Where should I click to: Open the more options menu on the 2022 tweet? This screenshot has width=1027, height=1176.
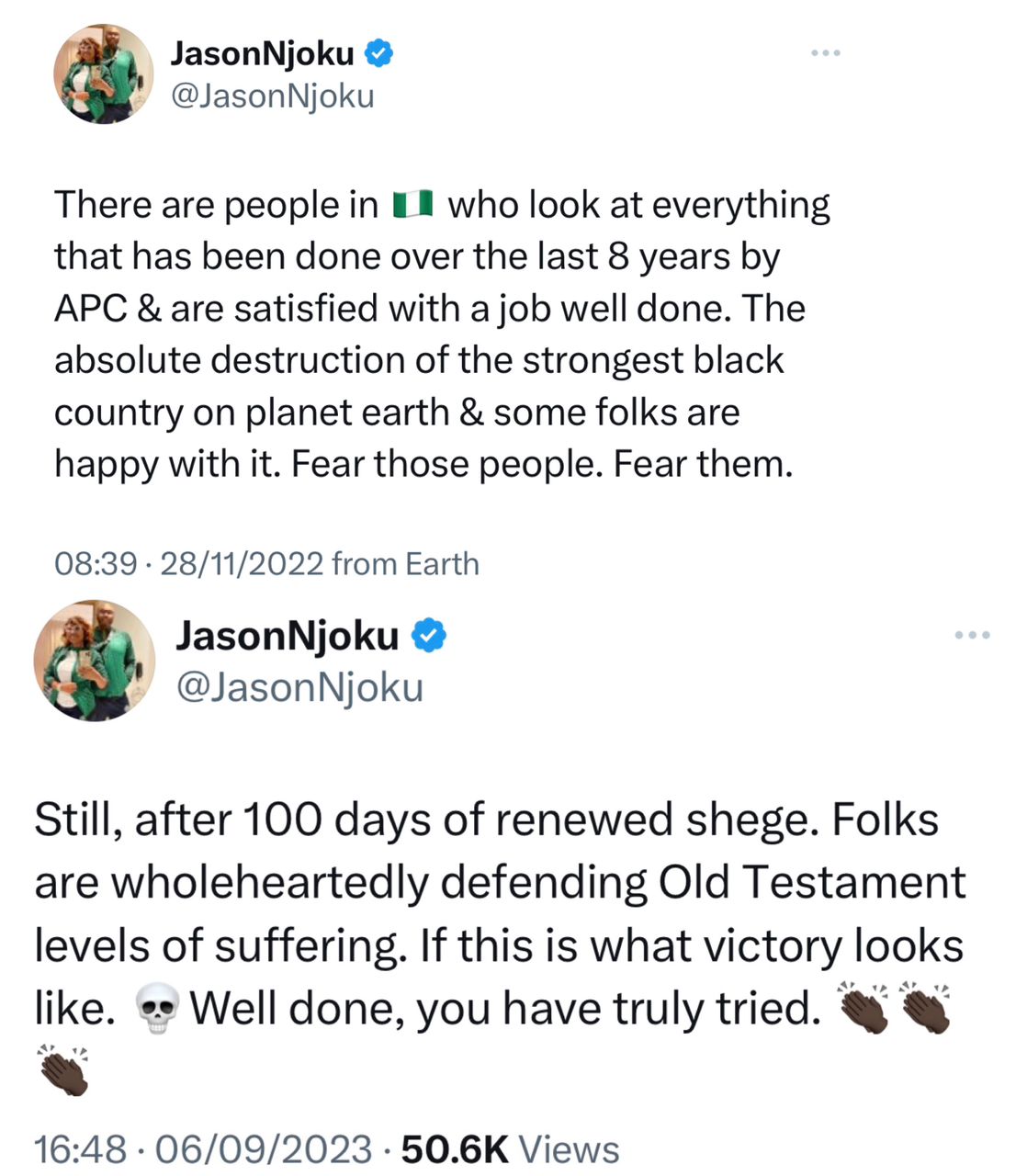[825, 53]
